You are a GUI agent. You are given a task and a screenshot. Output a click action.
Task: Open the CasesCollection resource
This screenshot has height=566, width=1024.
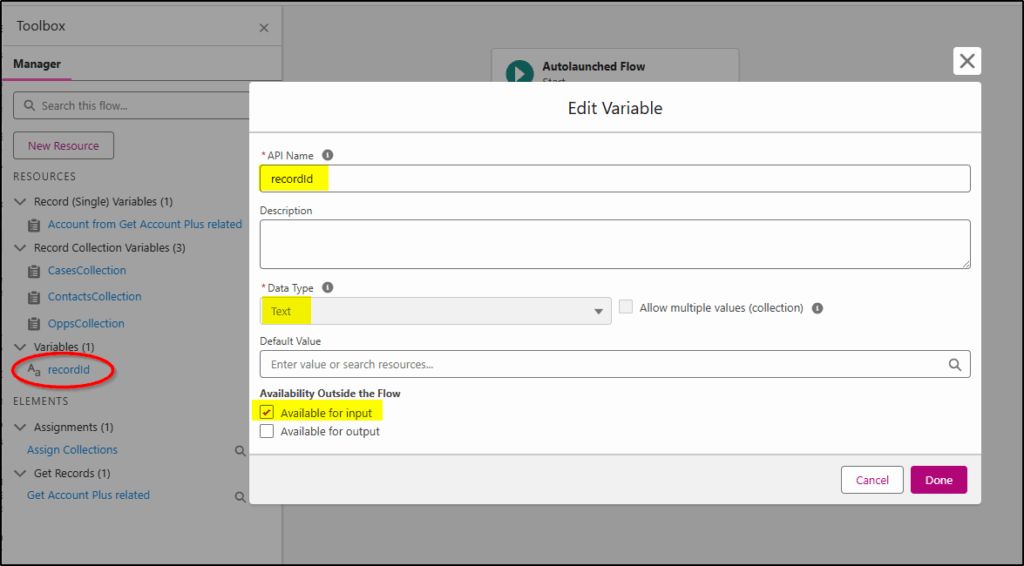pos(87,270)
